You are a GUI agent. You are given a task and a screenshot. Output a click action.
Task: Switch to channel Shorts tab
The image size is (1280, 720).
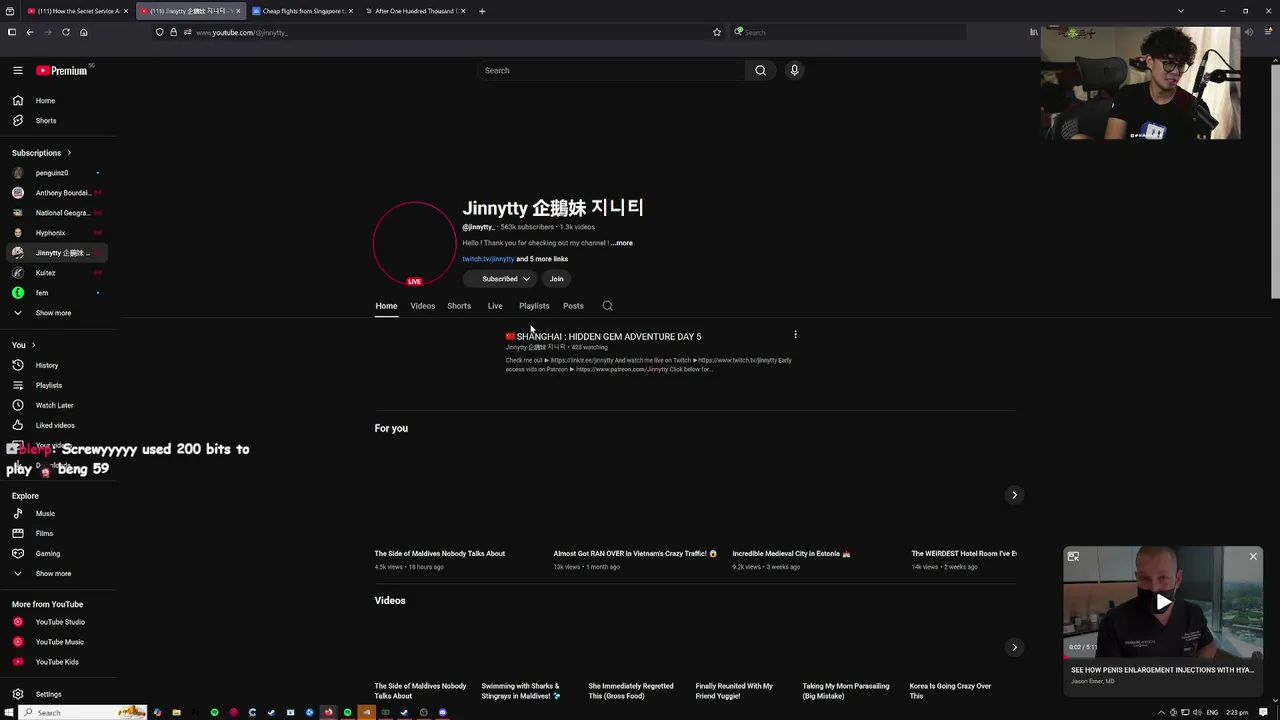pos(459,306)
